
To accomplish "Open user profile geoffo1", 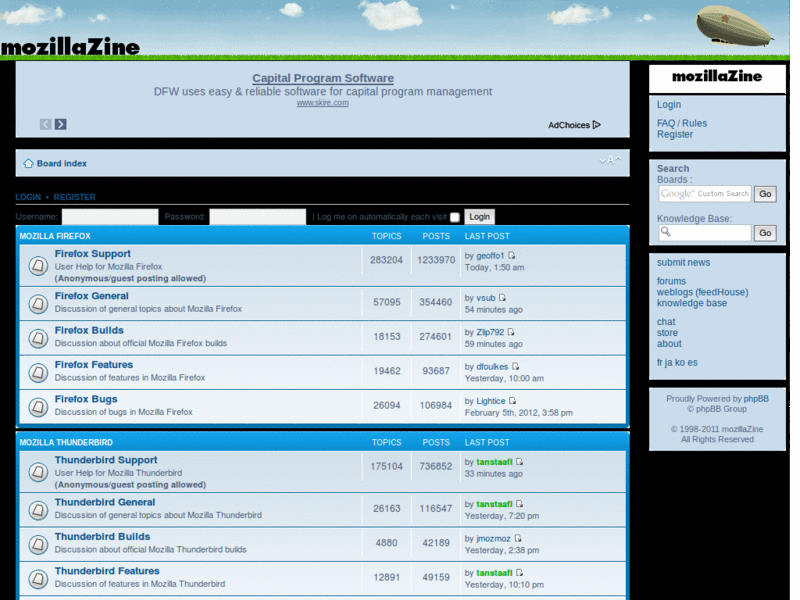I will (x=490, y=256).
